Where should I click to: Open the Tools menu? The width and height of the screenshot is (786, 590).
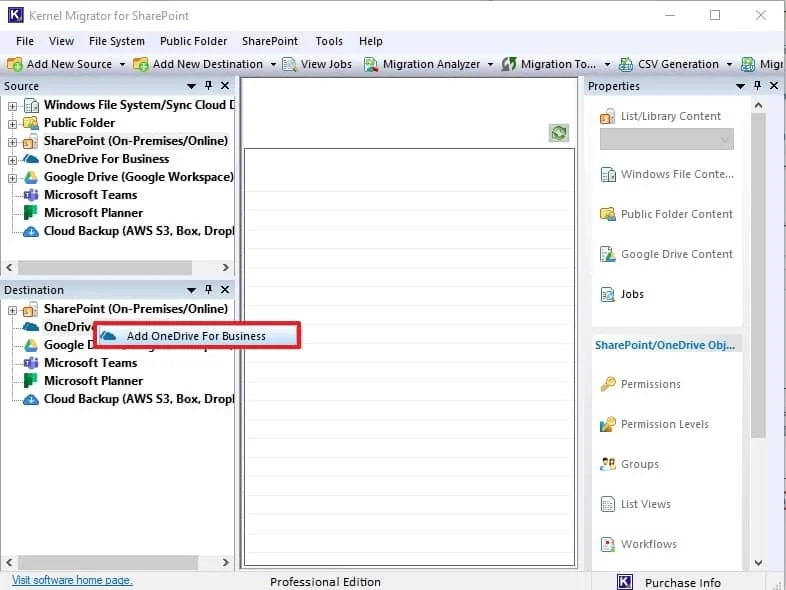click(329, 41)
